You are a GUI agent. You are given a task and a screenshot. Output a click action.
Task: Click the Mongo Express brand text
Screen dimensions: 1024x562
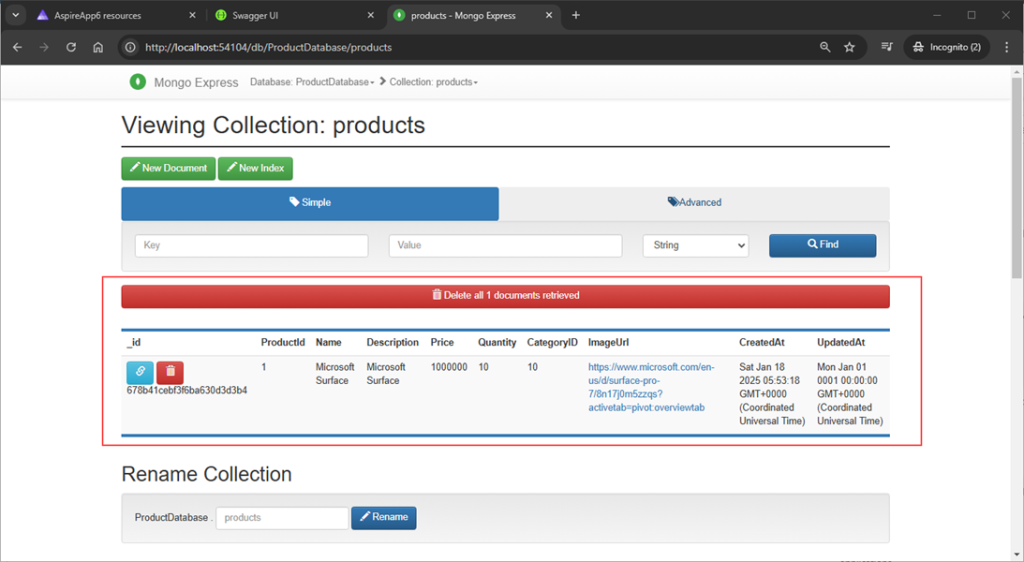click(x=196, y=82)
